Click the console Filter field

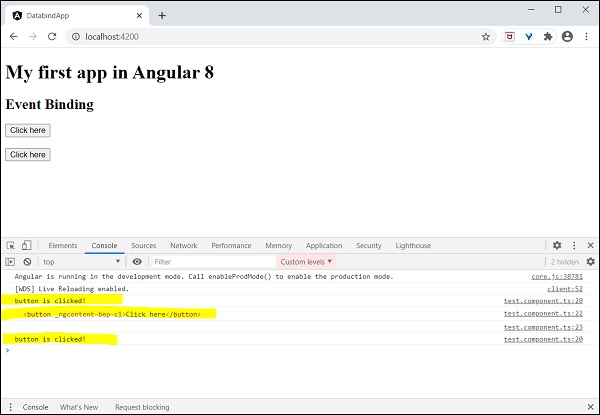(213, 262)
